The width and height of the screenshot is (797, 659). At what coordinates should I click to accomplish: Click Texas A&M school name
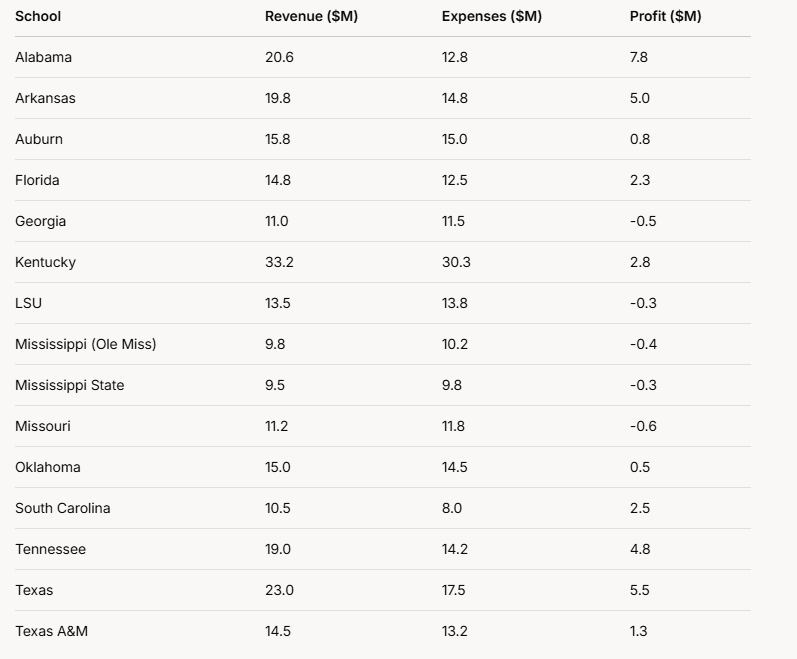click(51, 631)
